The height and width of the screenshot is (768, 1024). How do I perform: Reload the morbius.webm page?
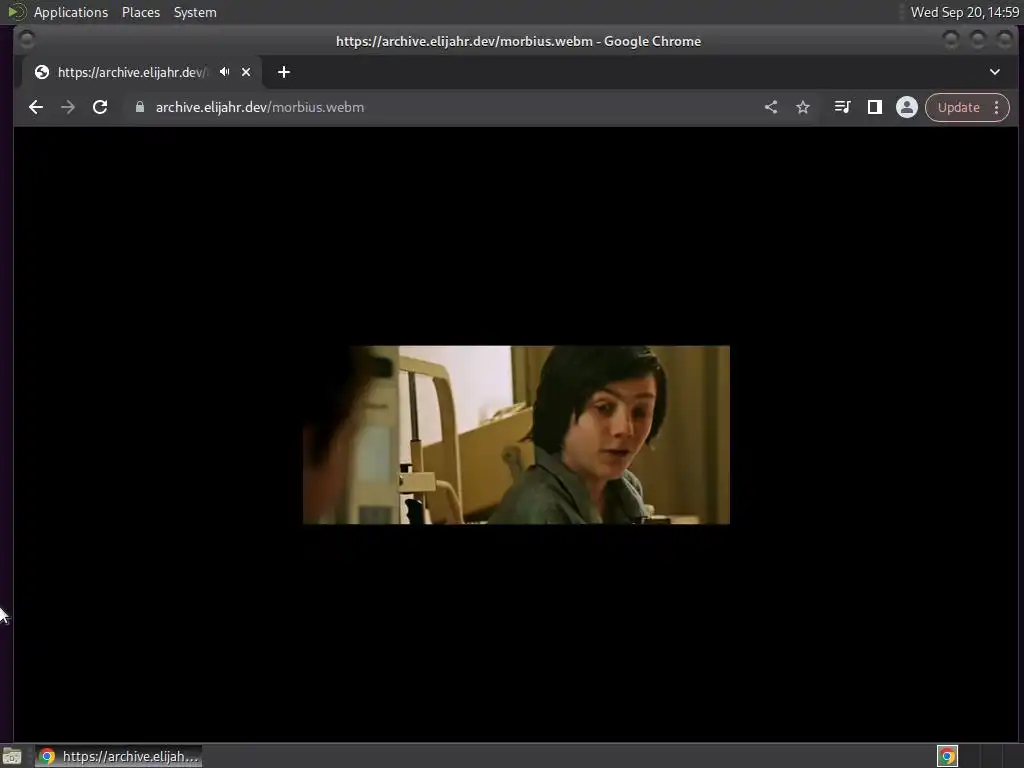point(100,107)
